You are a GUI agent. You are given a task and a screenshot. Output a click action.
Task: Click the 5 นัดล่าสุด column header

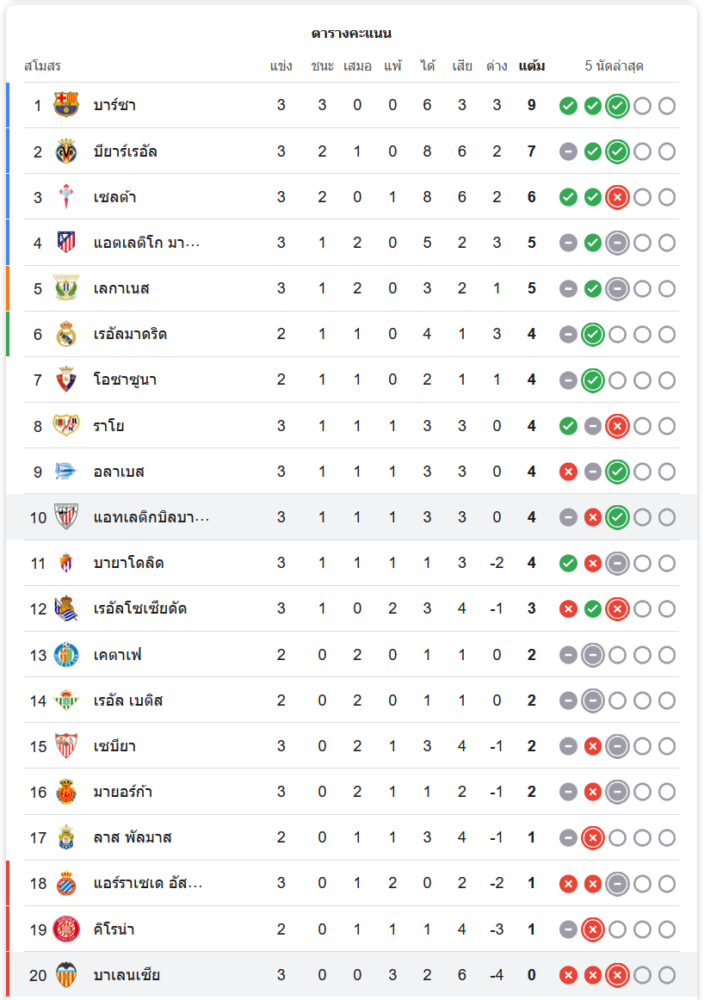coord(614,66)
